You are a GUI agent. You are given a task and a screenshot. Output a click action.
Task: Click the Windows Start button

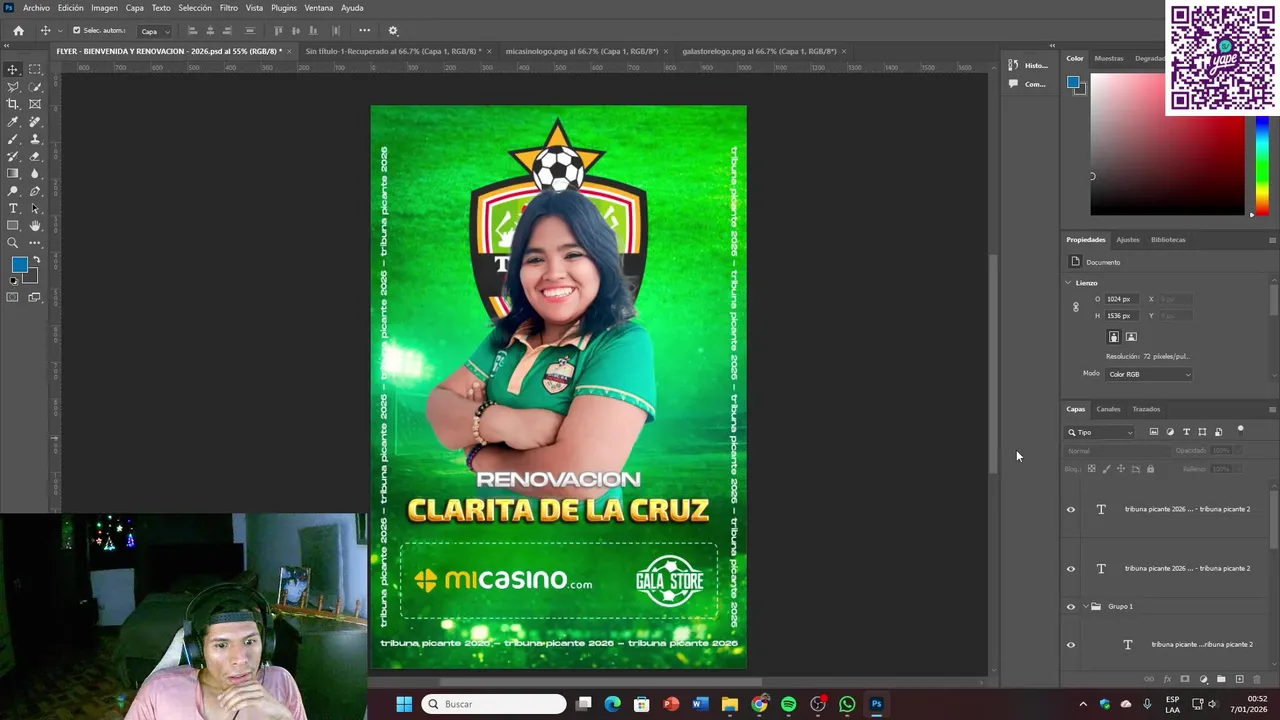point(404,704)
